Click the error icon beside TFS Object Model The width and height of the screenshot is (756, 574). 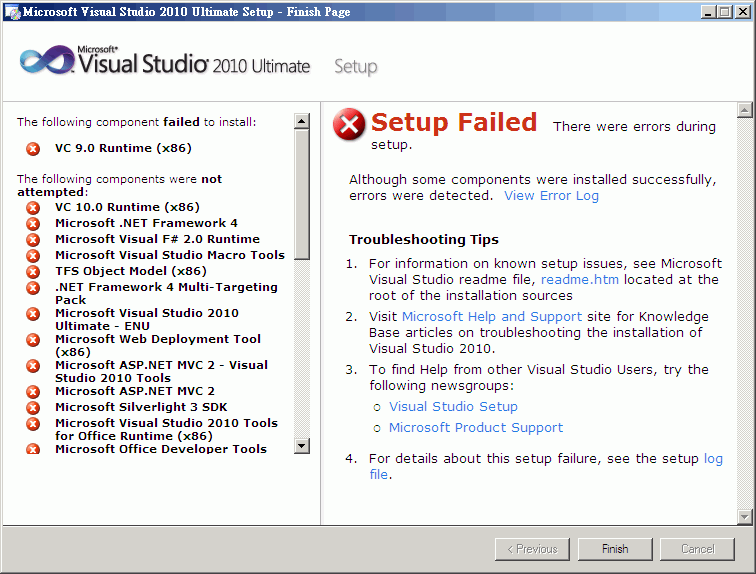(33, 272)
